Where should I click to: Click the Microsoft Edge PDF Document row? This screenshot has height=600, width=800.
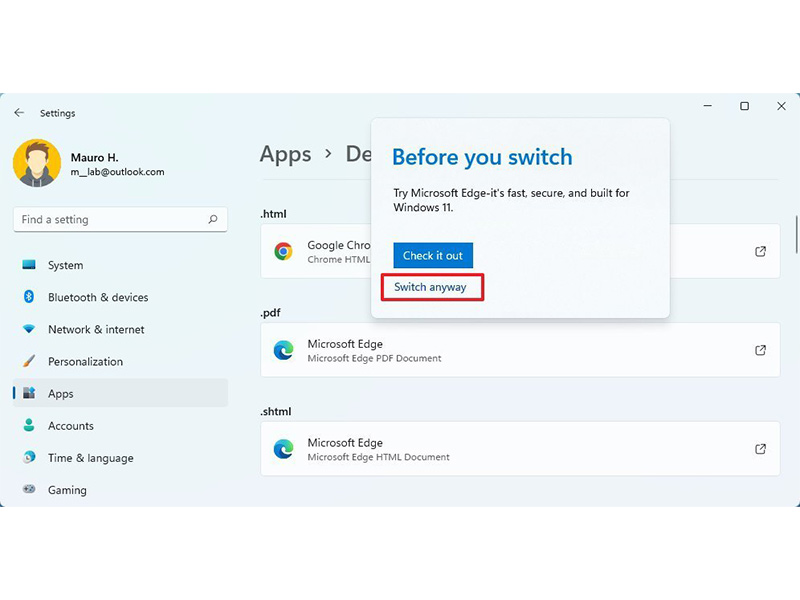tap(520, 350)
